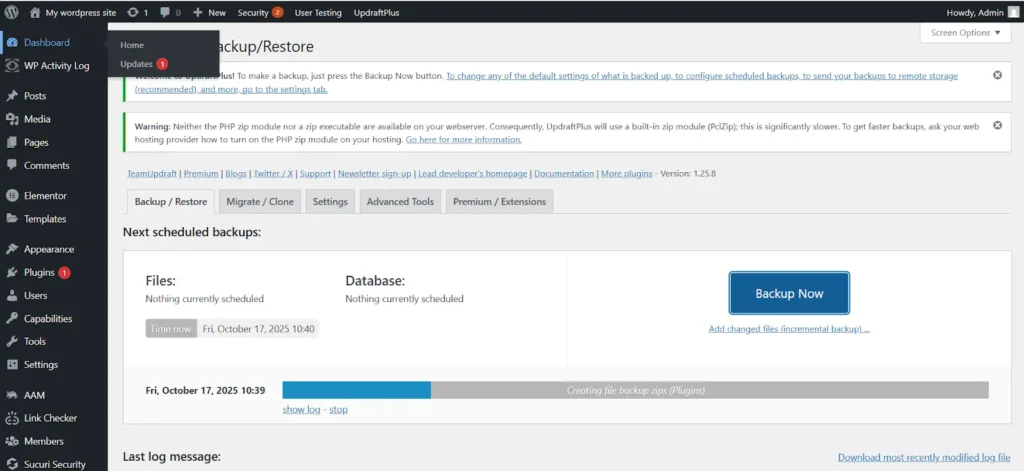The height and width of the screenshot is (471, 1024).
Task: Switch to the Backup / Restore tab
Action: tap(170, 201)
